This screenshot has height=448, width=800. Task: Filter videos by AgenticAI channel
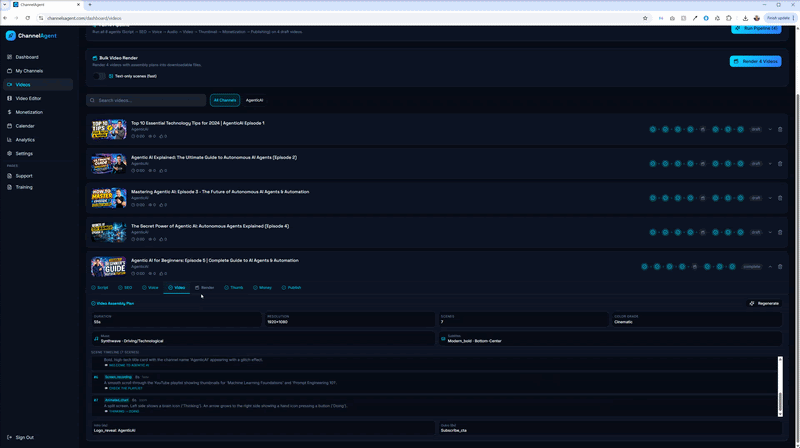(255, 100)
